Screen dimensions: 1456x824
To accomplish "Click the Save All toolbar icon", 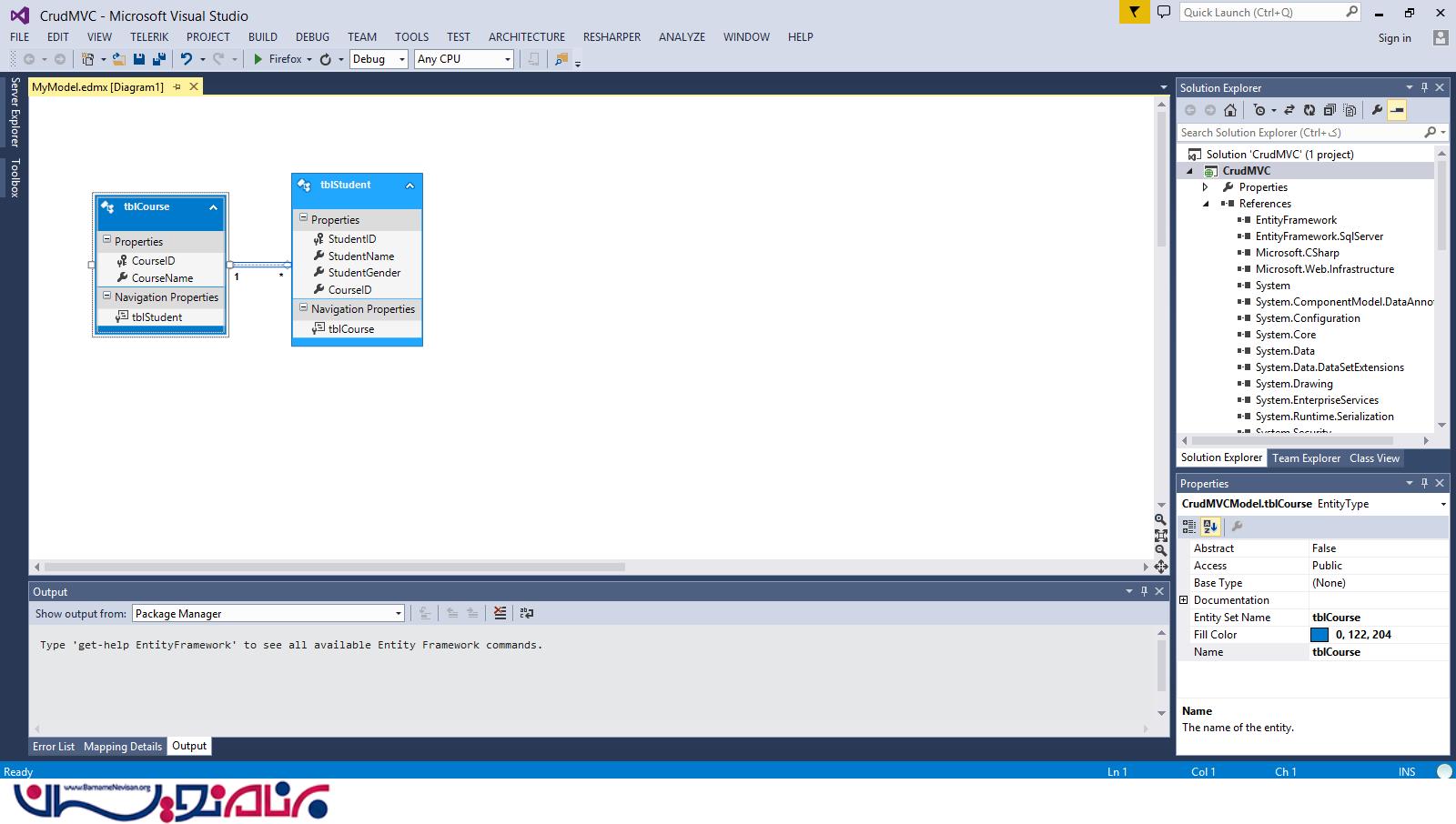I will coord(159,59).
